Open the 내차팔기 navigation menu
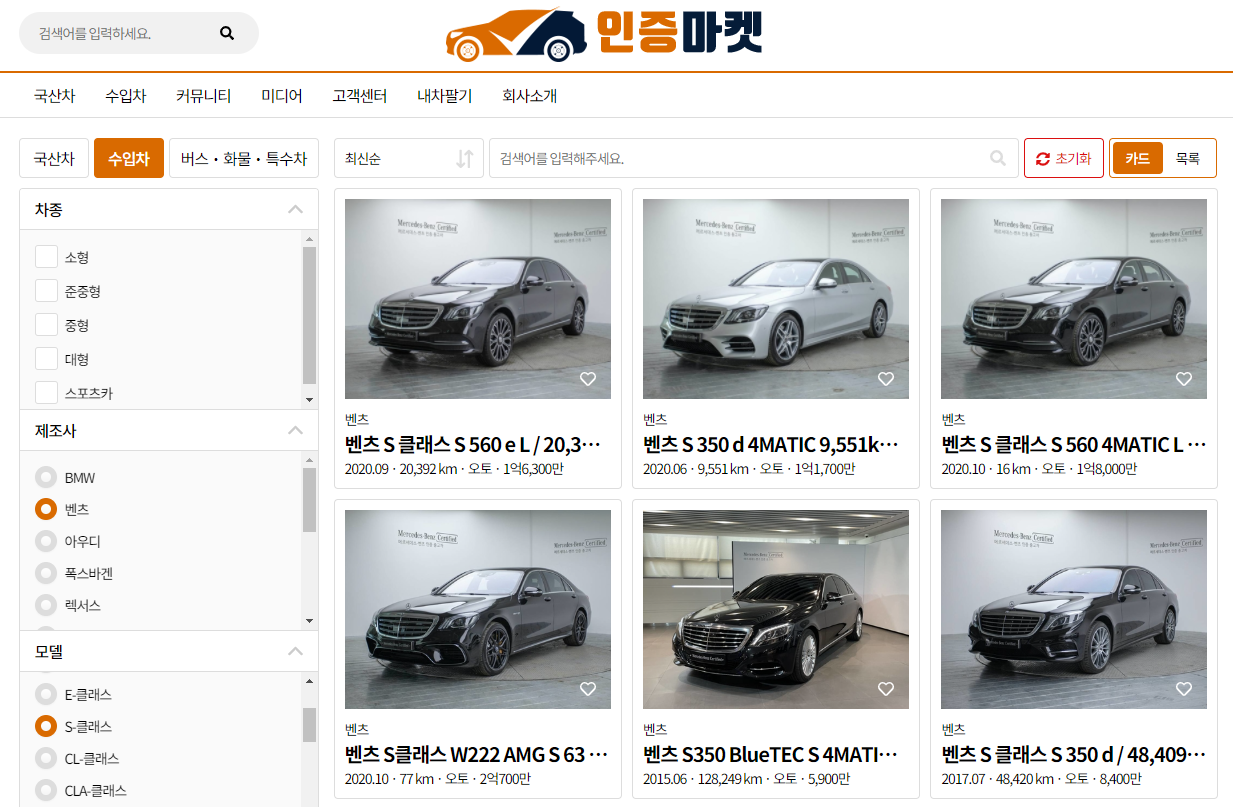This screenshot has width=1233, height=807. tap(445, 96)
